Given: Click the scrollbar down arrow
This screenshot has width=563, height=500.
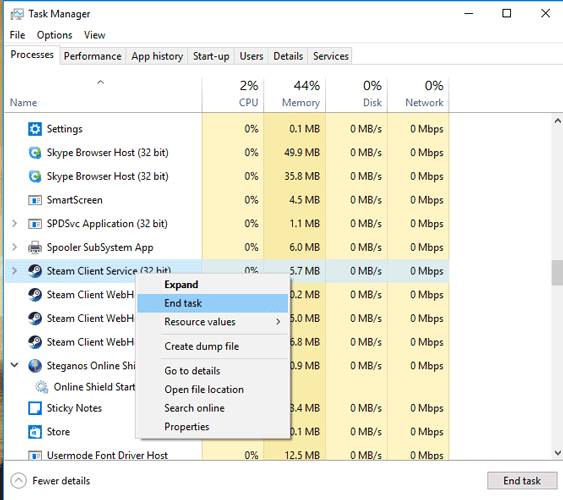Looking at the screenshot, I should coord(558,453).
